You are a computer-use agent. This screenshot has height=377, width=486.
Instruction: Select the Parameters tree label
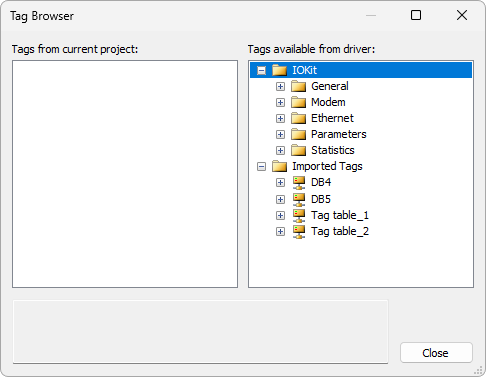pyautogui.click(x=339, y=134)
